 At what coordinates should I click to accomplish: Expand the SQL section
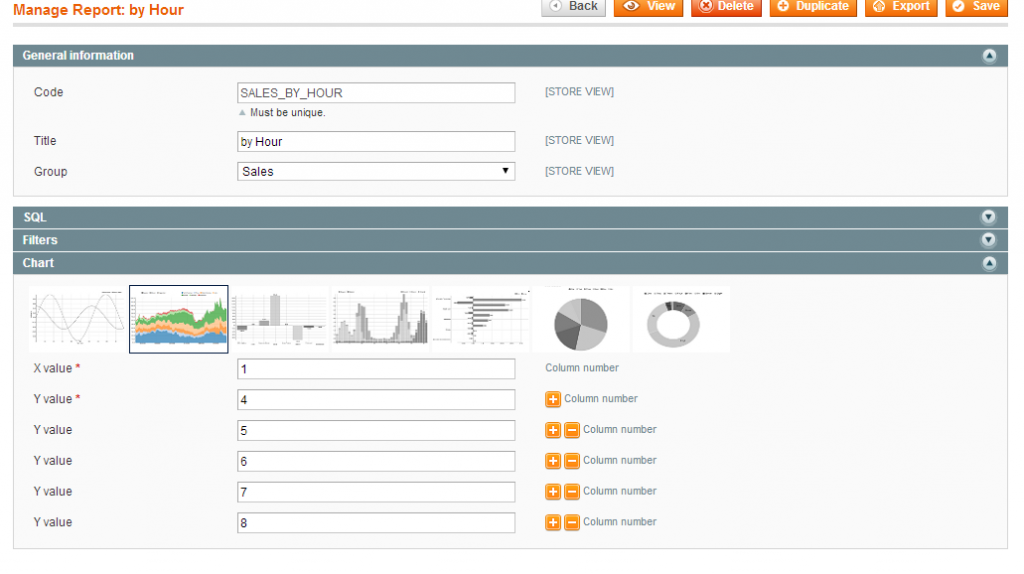point(989,217)
